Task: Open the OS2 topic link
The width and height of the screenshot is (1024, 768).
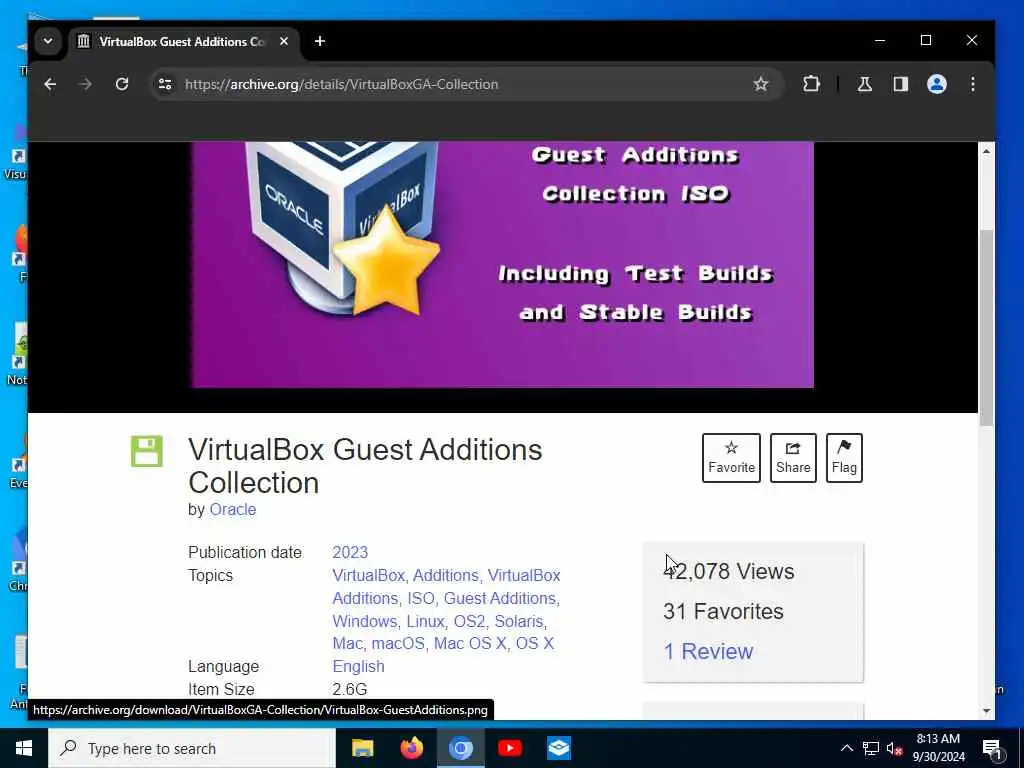Action: tap(470, 621)
